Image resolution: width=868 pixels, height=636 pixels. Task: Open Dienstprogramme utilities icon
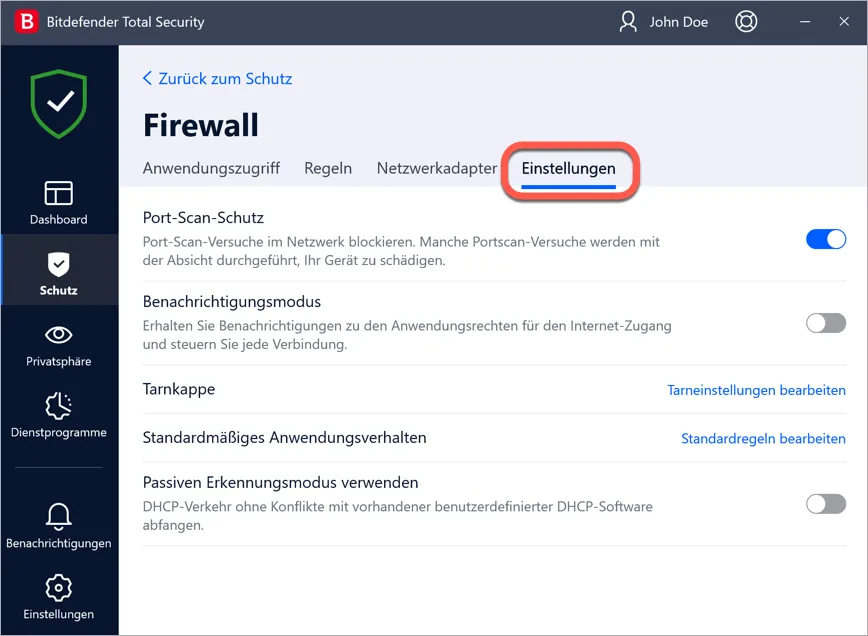click(x=59, y=405)
